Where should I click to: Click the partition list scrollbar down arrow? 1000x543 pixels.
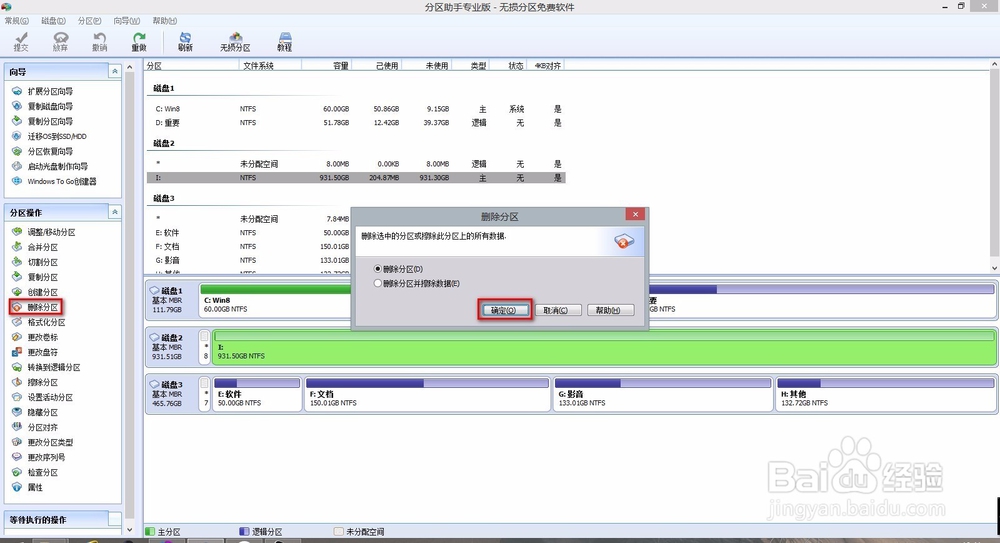click(x=994, y=269)
